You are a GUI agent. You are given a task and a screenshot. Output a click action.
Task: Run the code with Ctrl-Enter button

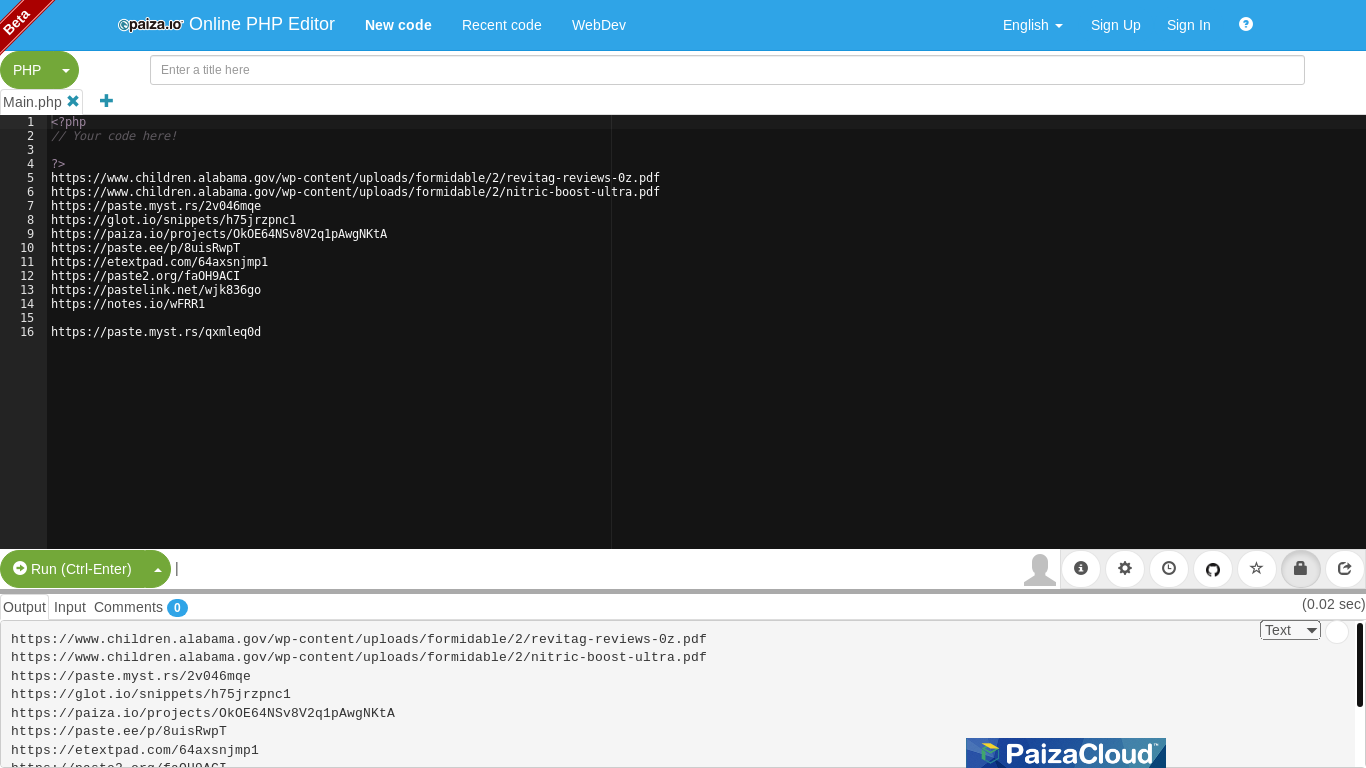73,569
